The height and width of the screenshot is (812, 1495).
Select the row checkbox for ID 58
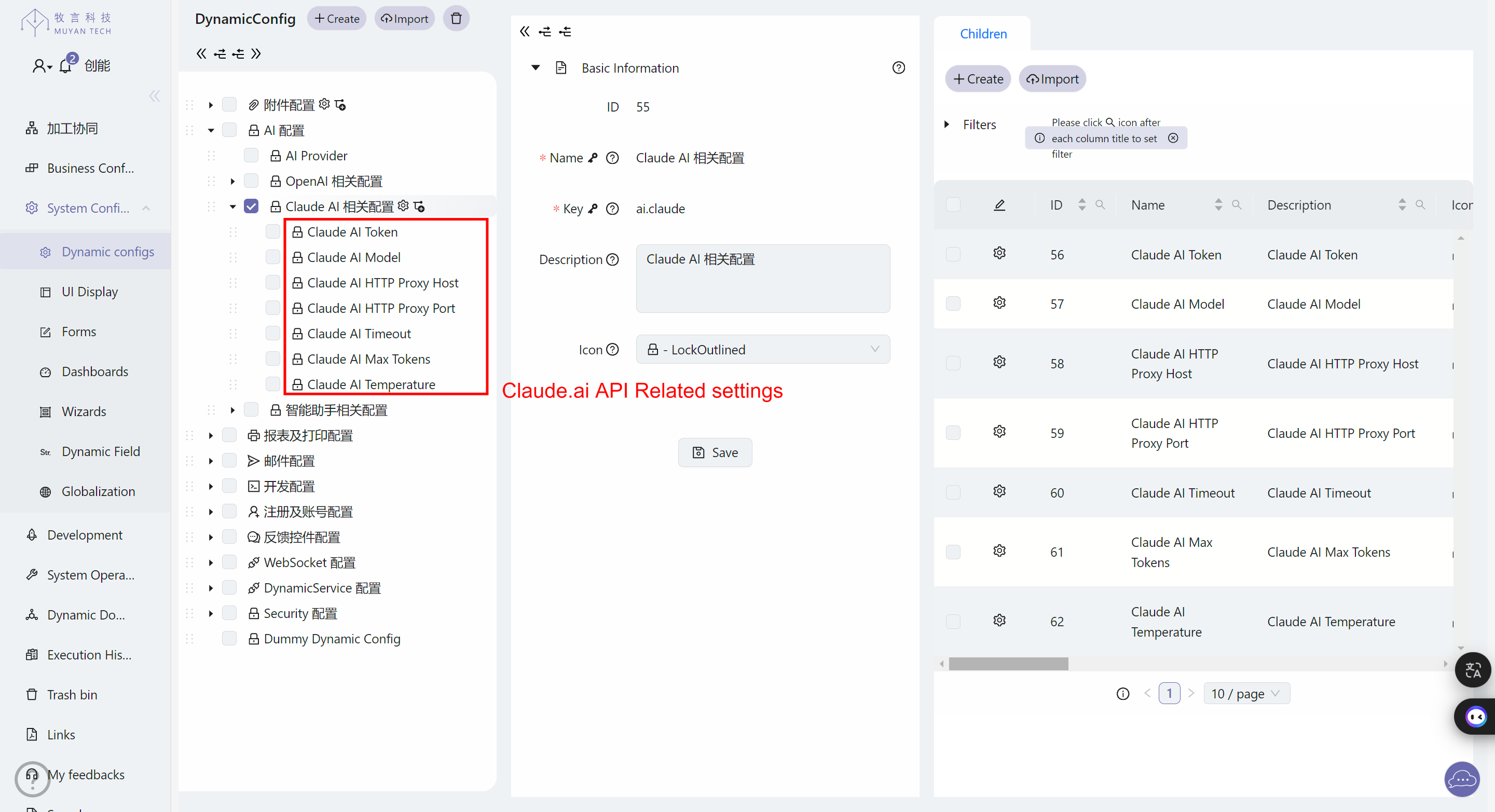(x=953, y=363)
